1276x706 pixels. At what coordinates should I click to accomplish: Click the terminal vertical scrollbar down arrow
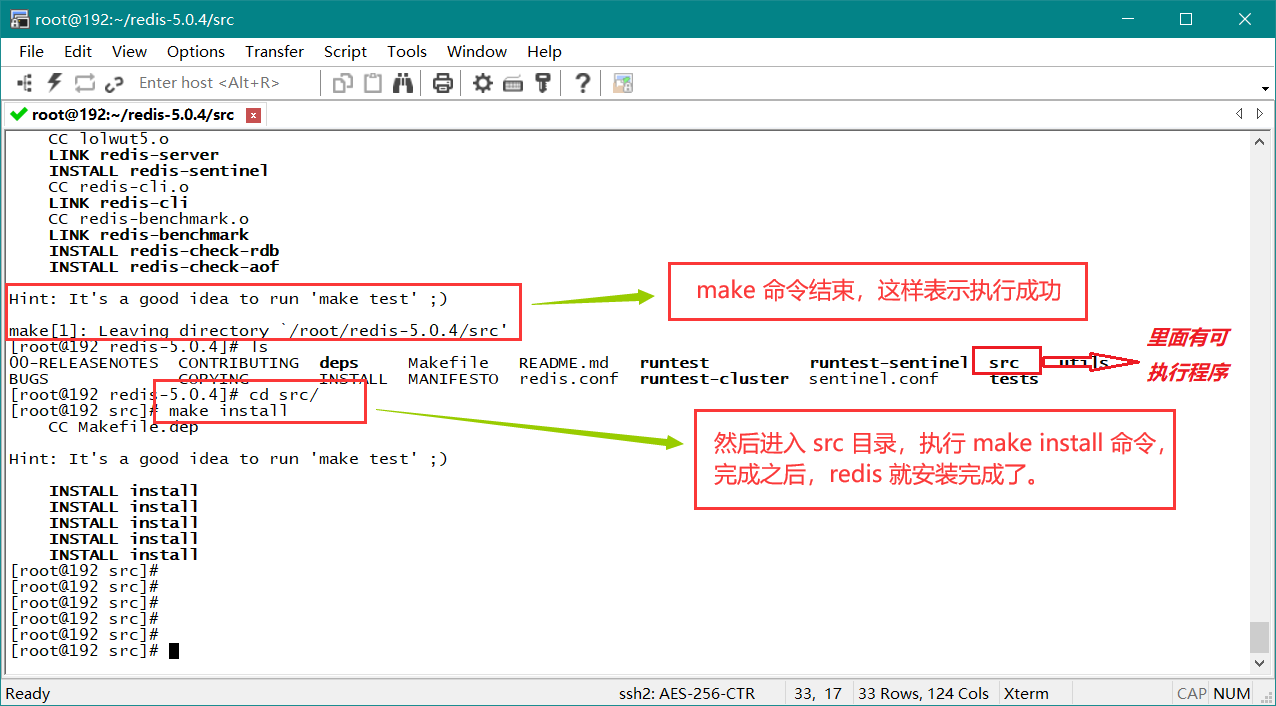pos(1260,662)
